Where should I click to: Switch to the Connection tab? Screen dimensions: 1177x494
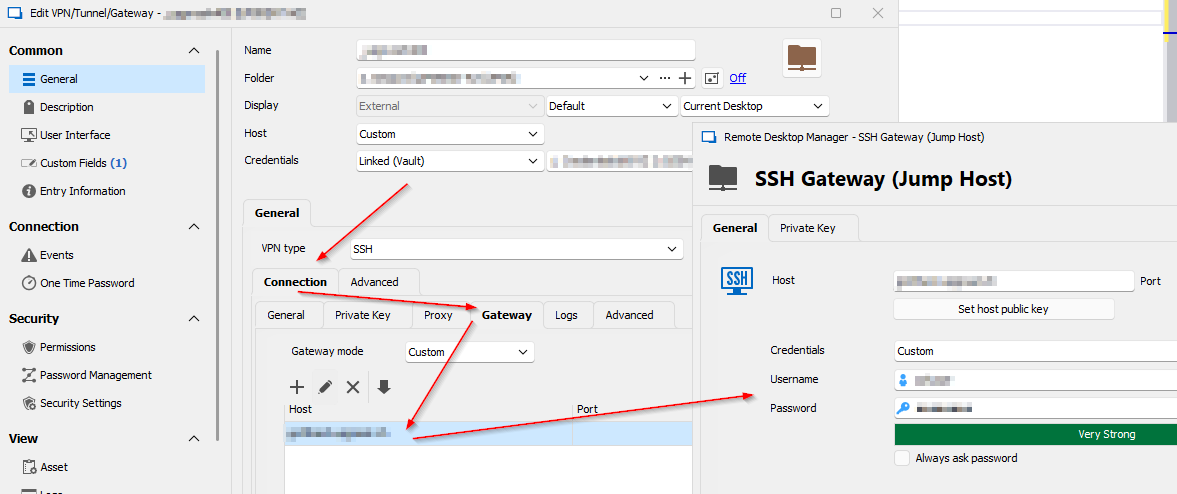click(296, 282)
